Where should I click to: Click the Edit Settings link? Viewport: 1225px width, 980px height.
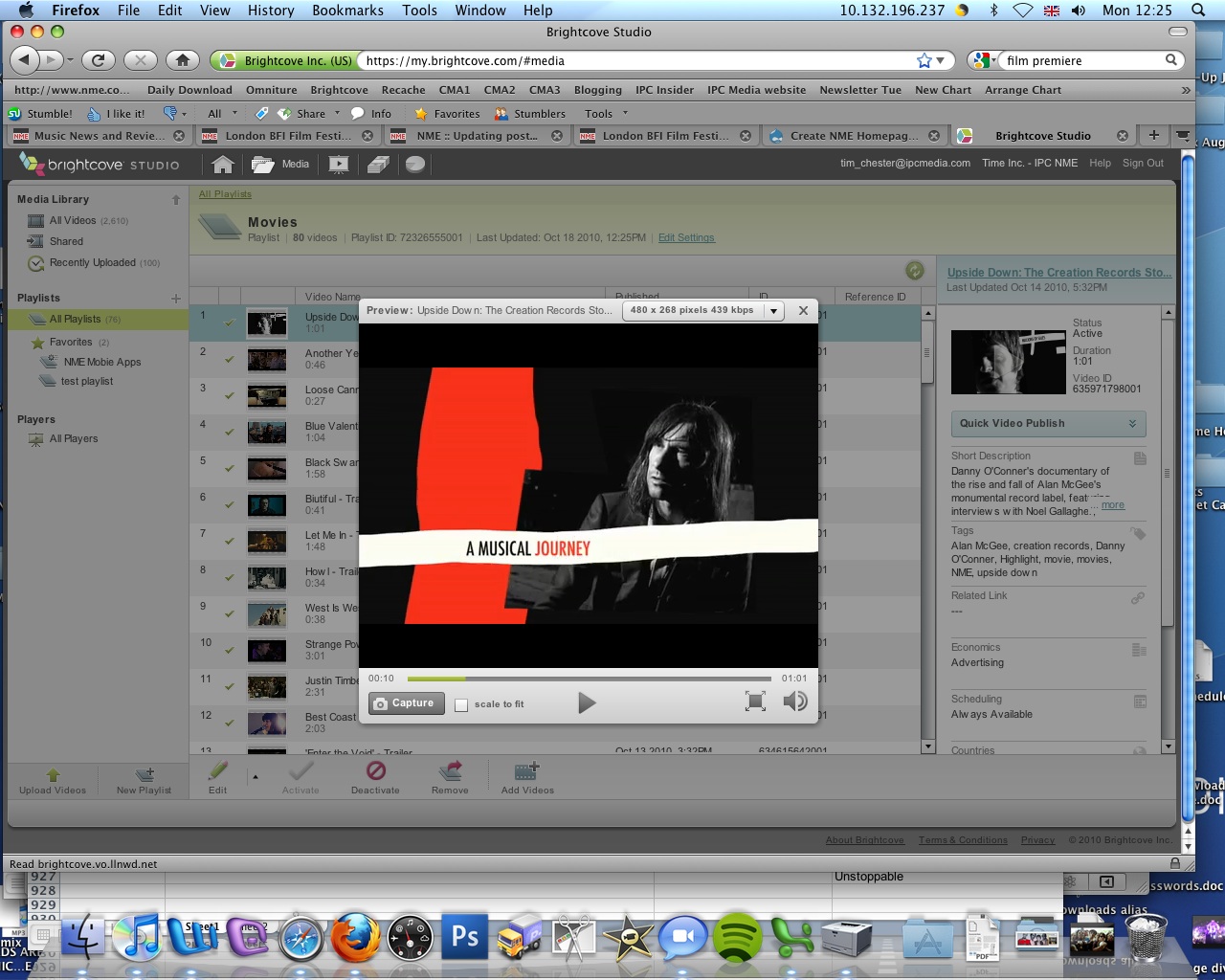(686, 238)
